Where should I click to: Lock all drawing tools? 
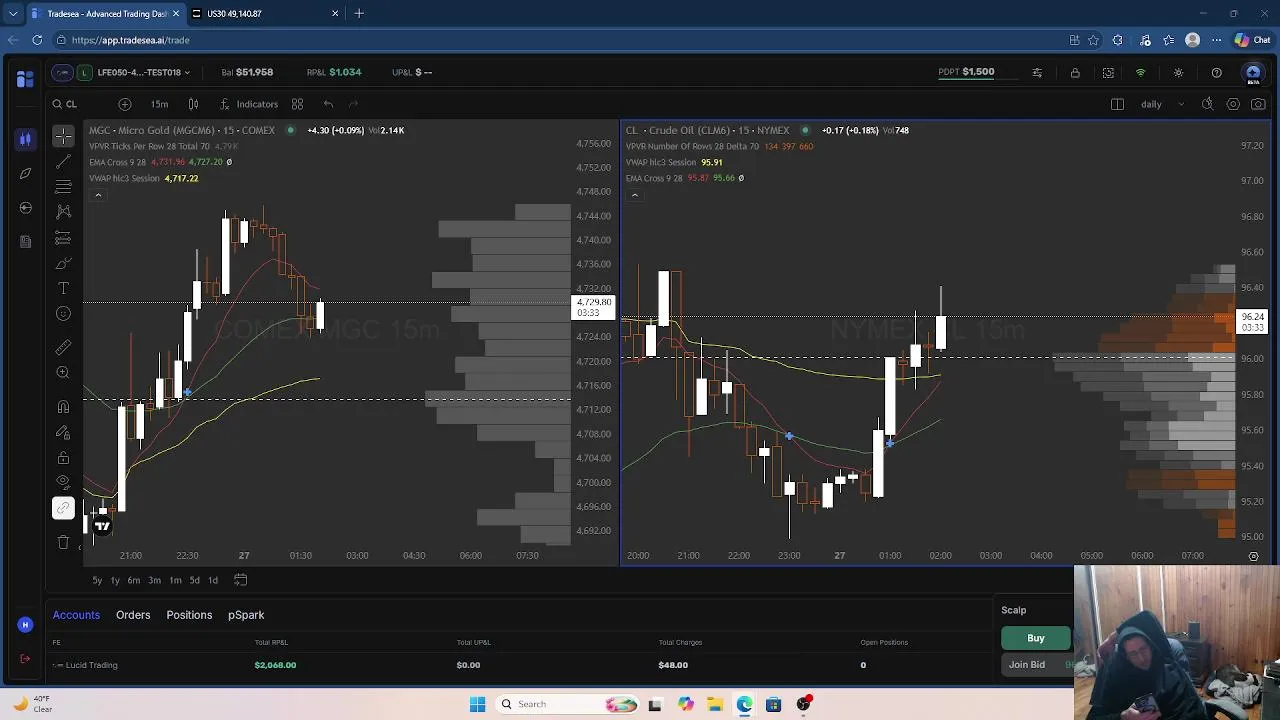point(63,458)
